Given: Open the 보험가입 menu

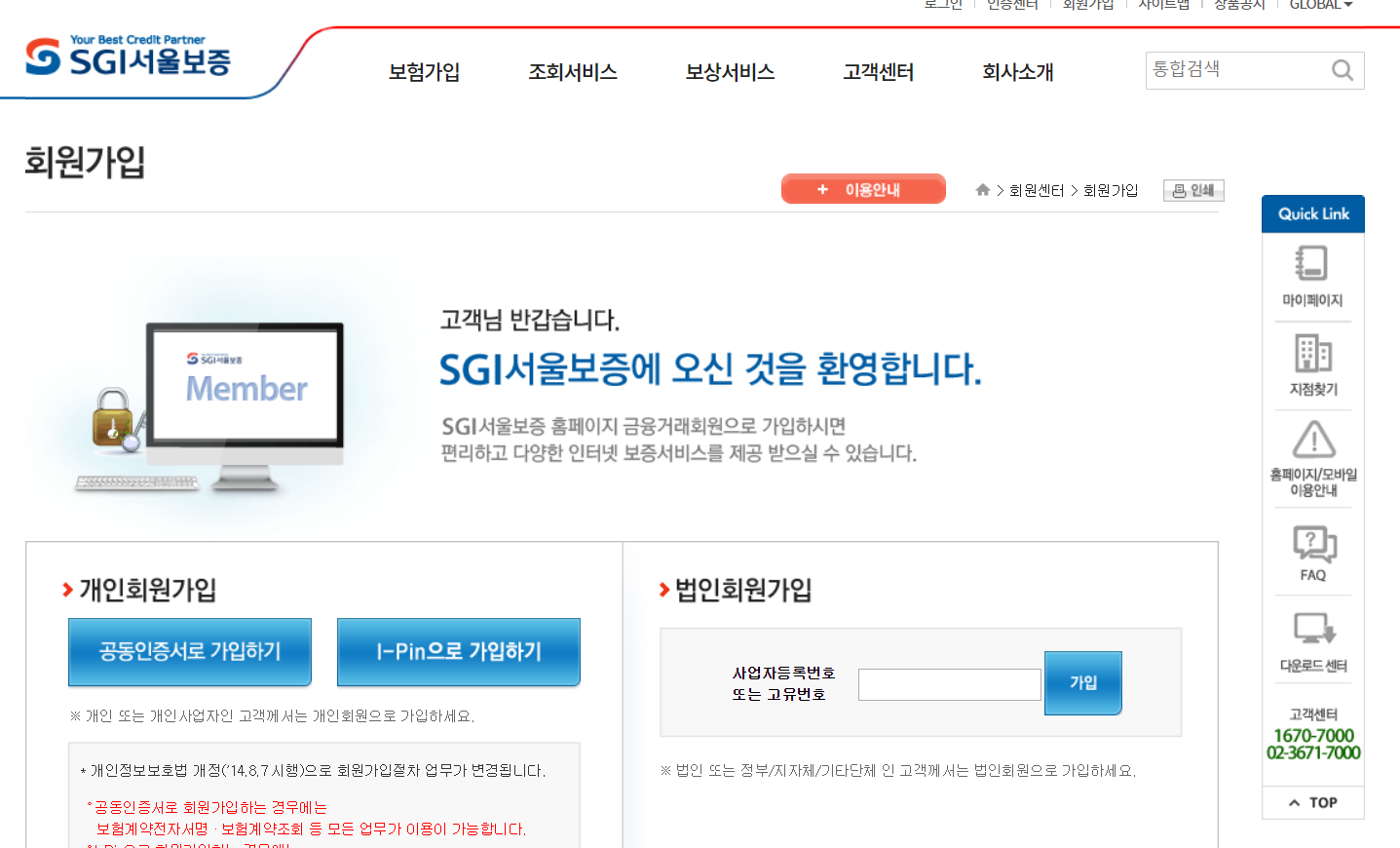Looking at the screenshot, I should pyautogui.click(x=424, y=72).
